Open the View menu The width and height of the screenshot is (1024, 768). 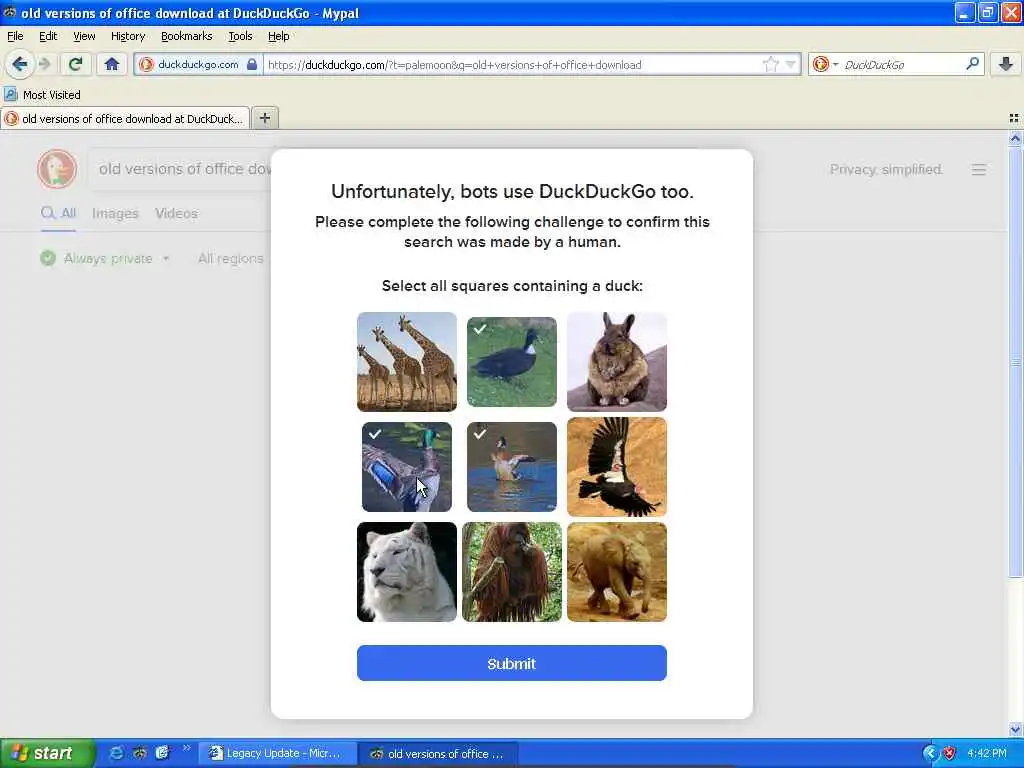click(x=84, y=36)
